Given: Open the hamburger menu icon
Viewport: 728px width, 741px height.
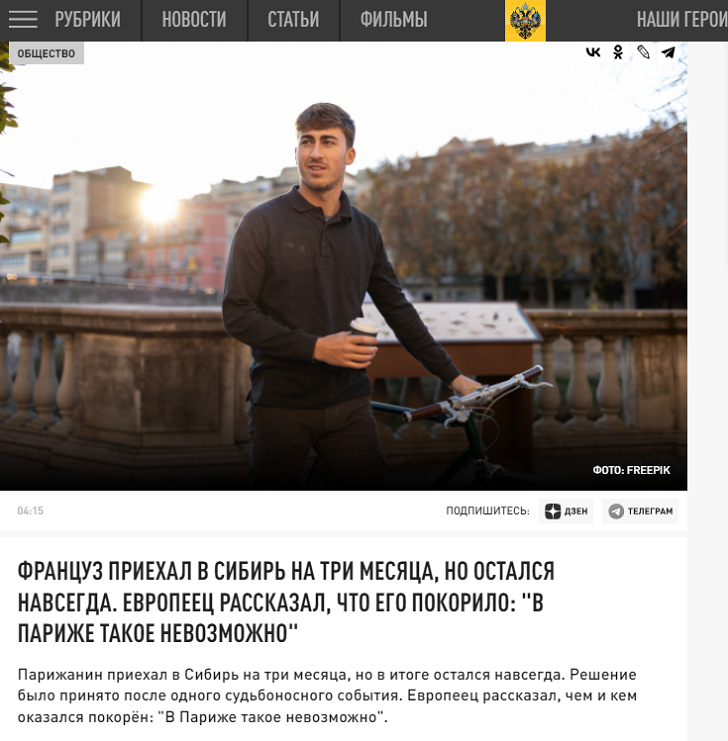Looking at the screenshot, I should pos(23,20).
